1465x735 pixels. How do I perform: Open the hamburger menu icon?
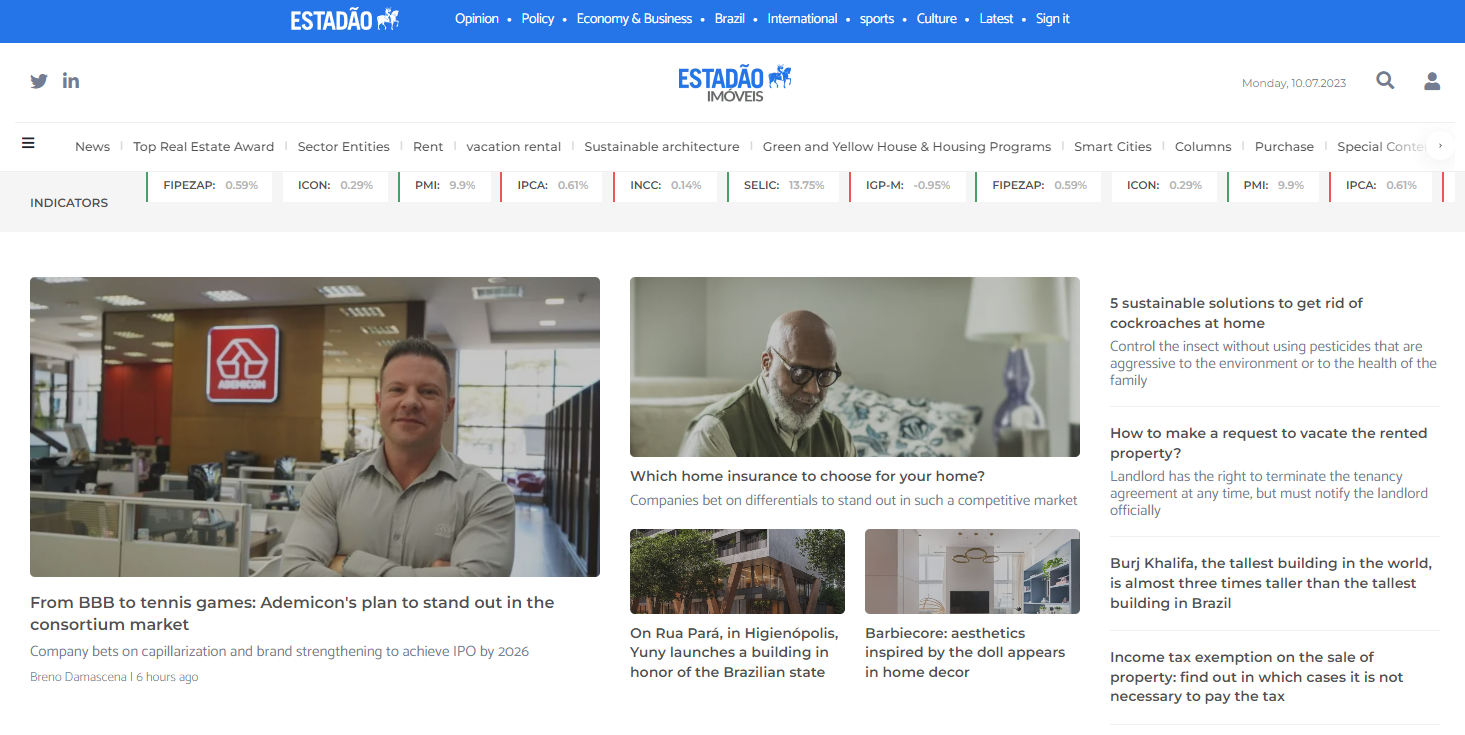28,143
